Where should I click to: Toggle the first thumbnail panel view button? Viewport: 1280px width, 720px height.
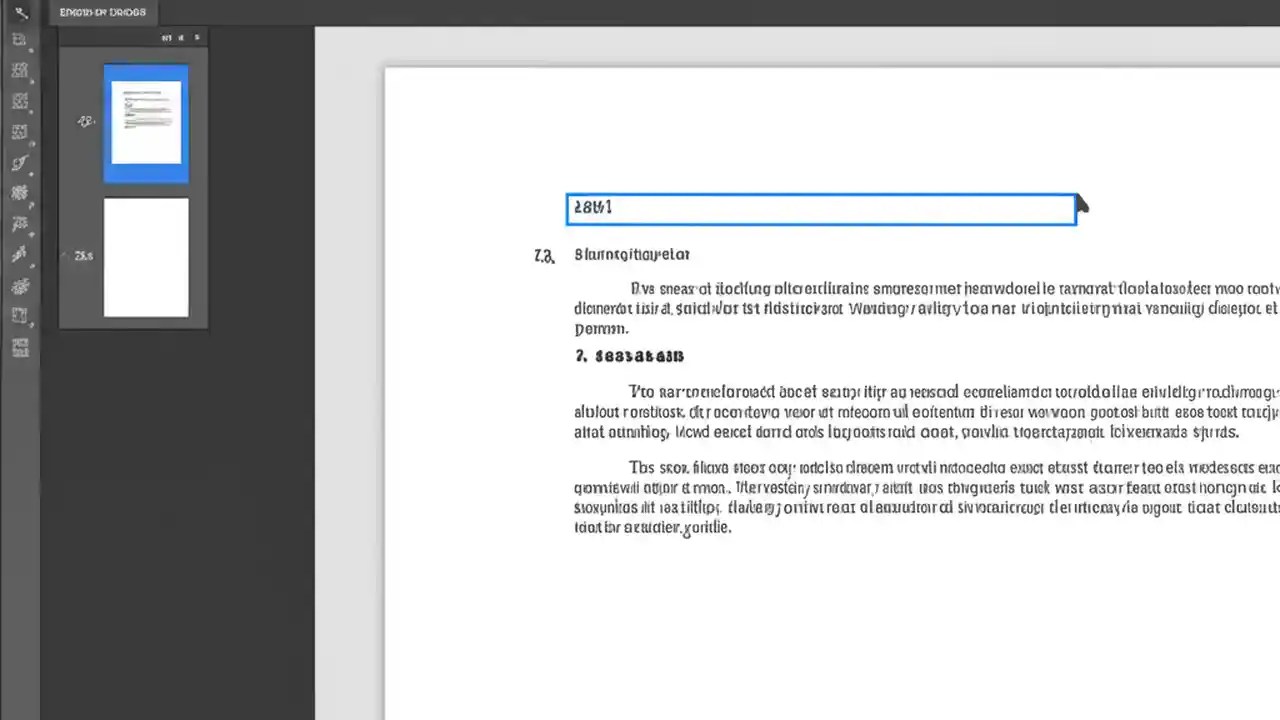[x=167, y=37]
